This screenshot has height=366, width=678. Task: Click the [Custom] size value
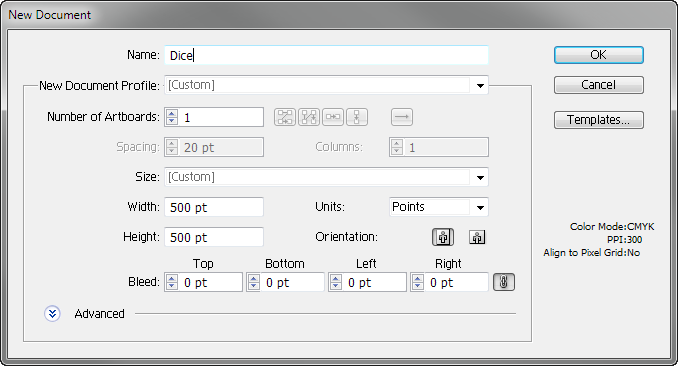[x=191, y=177]
